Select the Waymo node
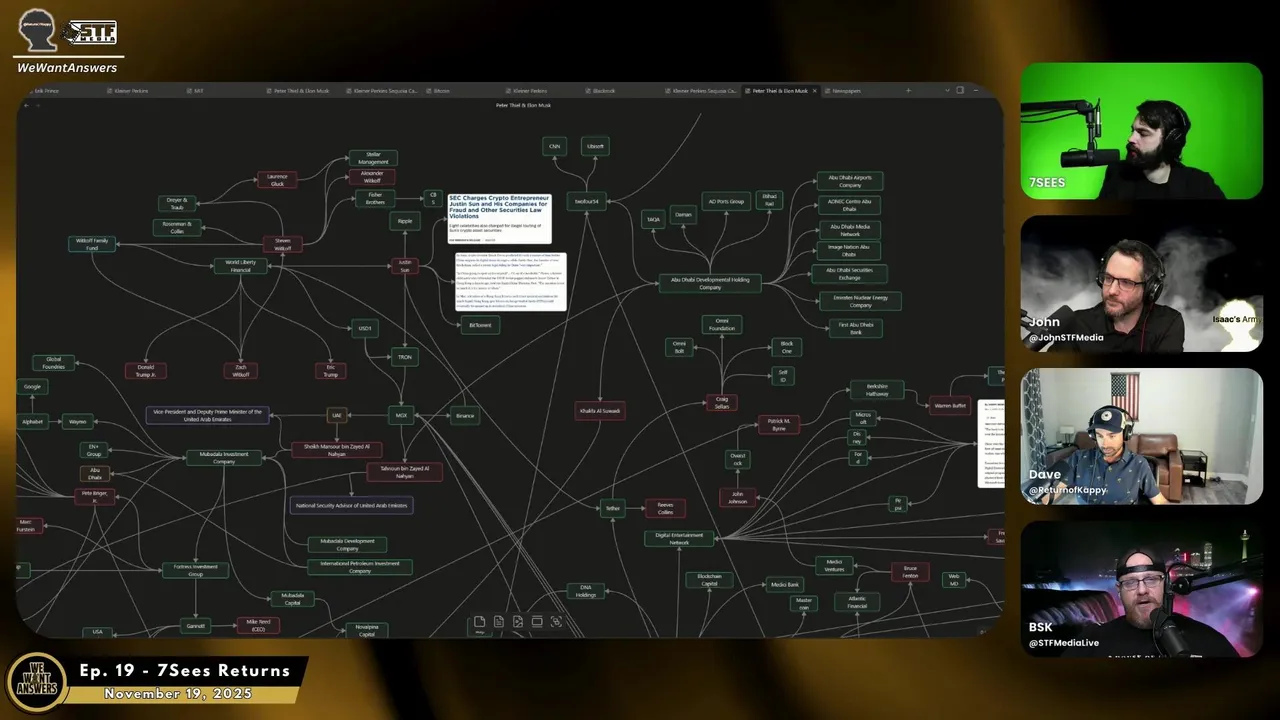The image size is (1280, 720). tap(78, 422)
